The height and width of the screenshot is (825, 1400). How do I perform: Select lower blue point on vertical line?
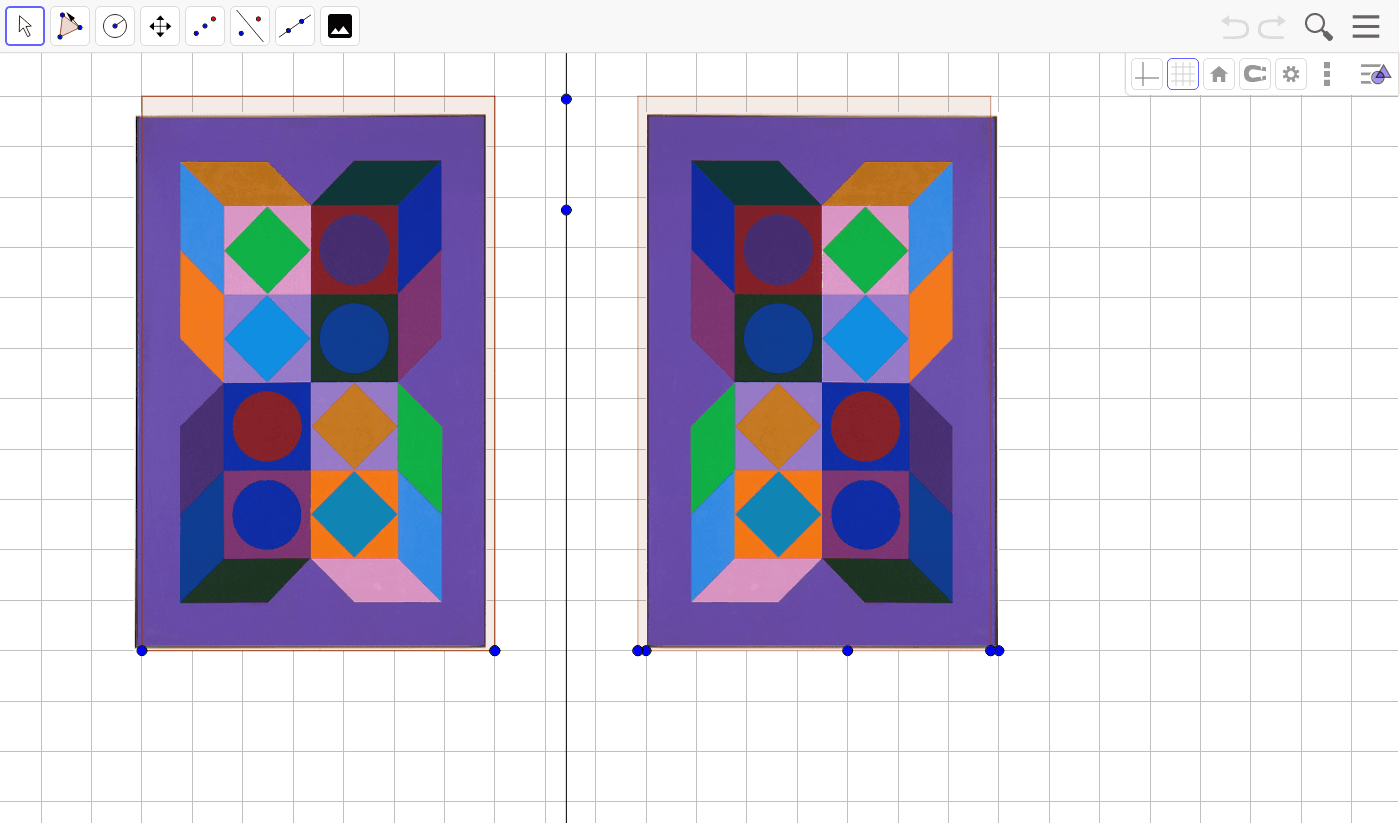click(x=566, y=210)
